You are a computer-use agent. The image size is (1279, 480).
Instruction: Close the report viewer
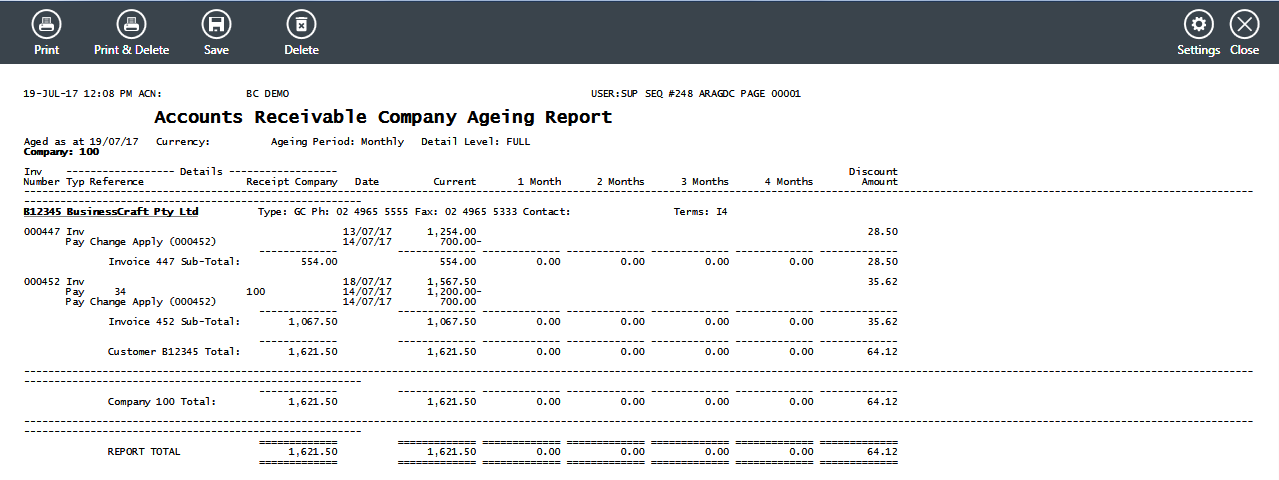tap(1244, 33)
